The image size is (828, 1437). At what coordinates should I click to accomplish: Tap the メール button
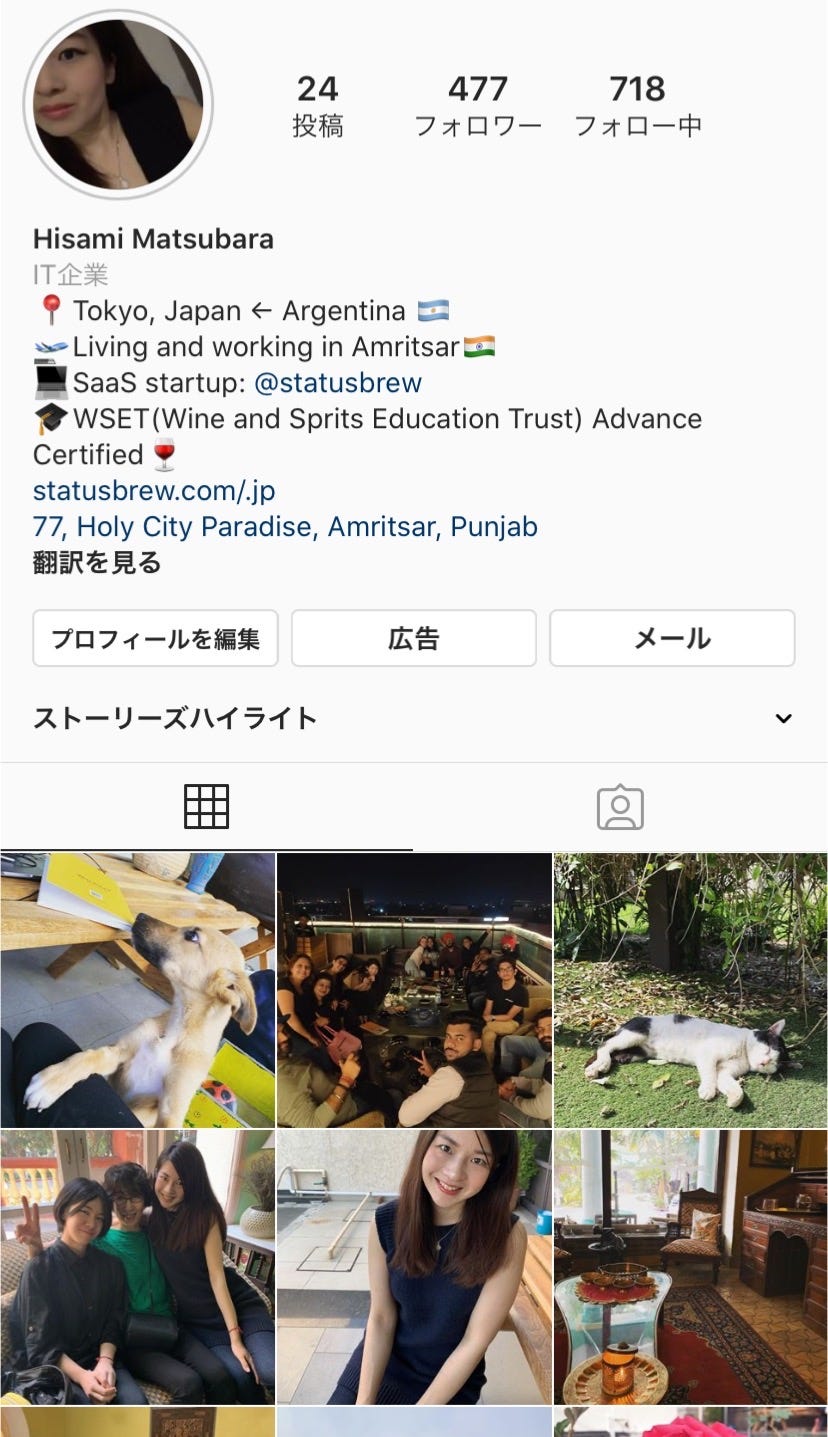click(672, 638)
